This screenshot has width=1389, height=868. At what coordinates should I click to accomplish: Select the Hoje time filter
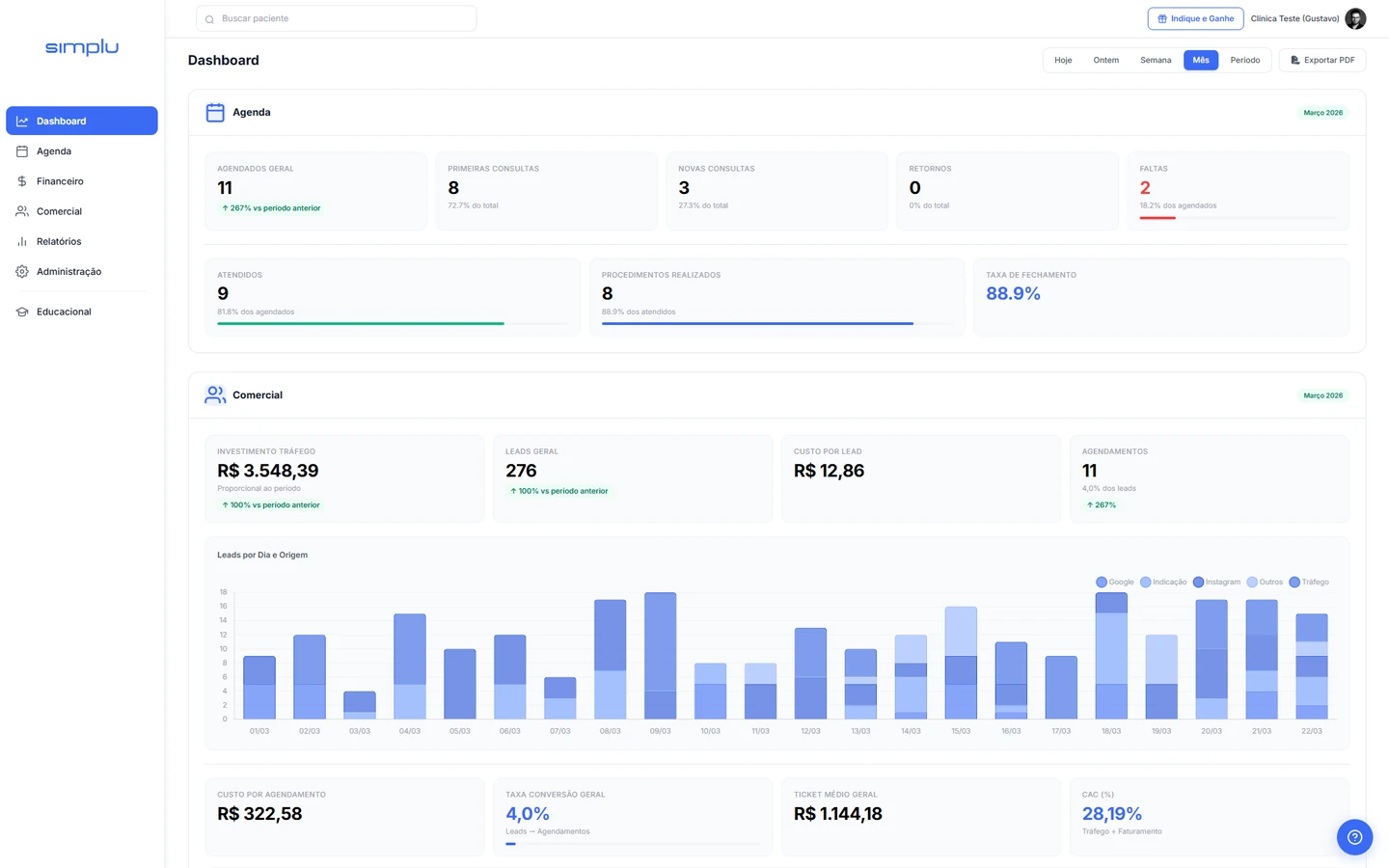1063,61
